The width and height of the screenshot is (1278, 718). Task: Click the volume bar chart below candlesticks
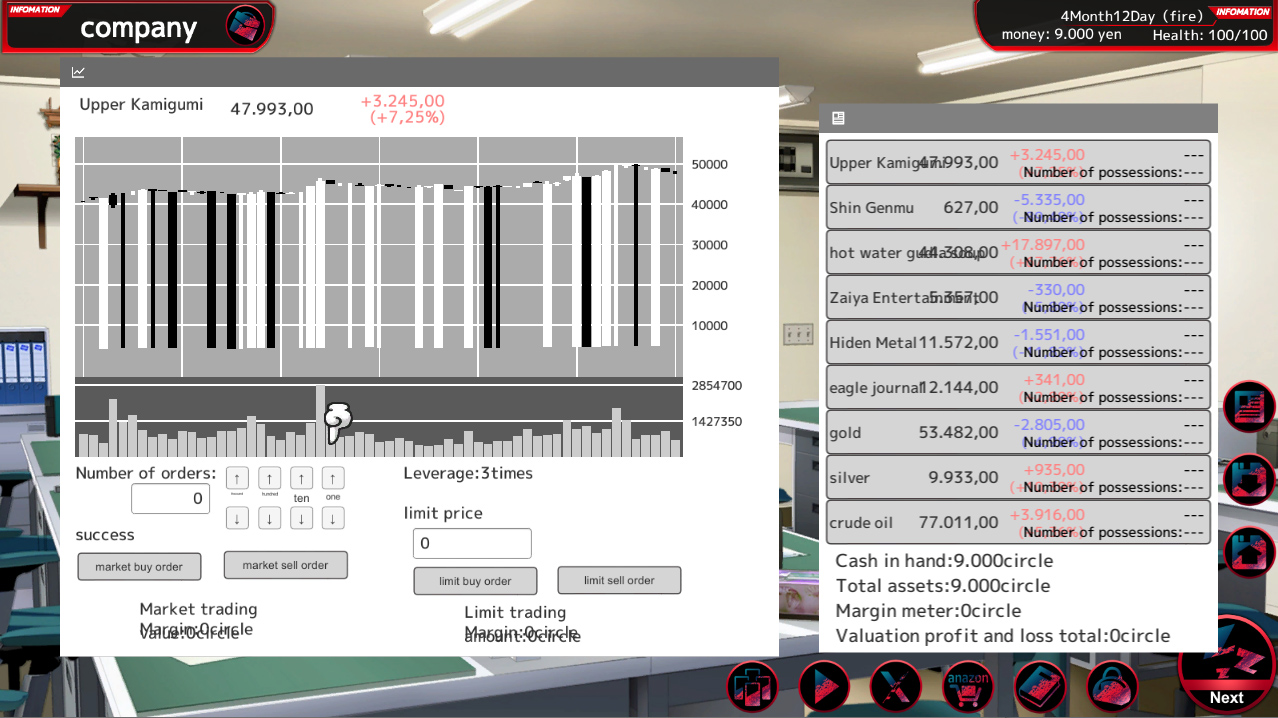[379, 421]
